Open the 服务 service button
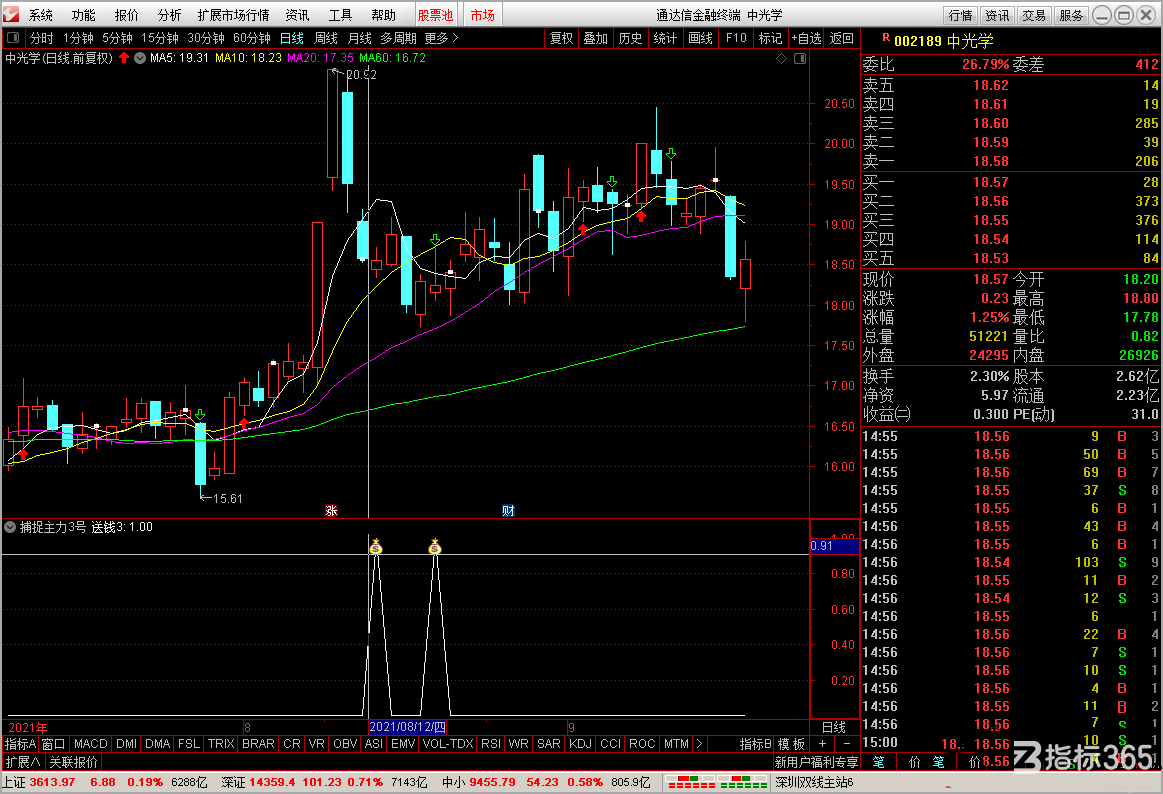Viewport: 1163px width, 794px height. [1070, 15]
